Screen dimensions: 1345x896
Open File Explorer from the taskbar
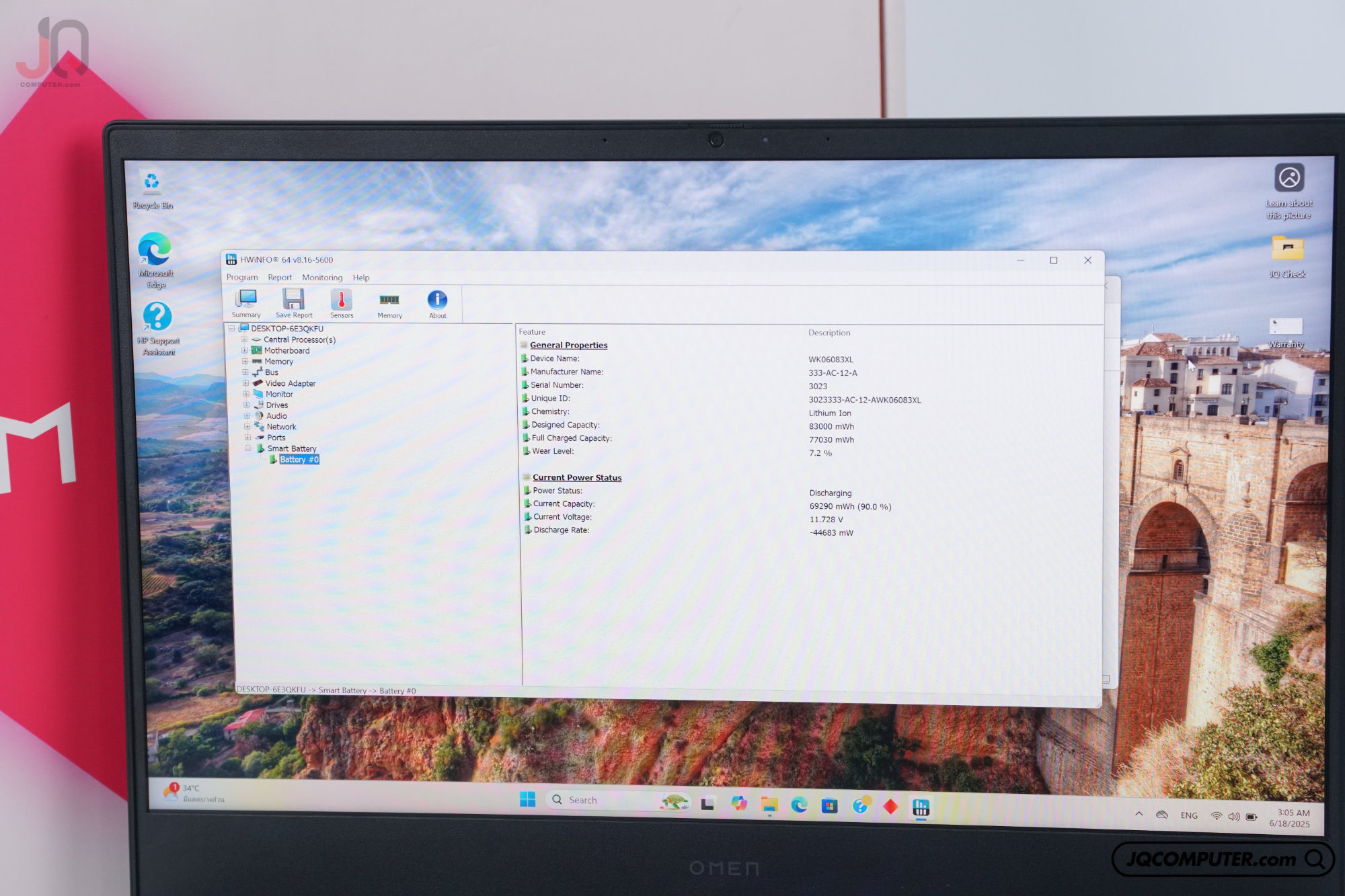coord(769,805)
